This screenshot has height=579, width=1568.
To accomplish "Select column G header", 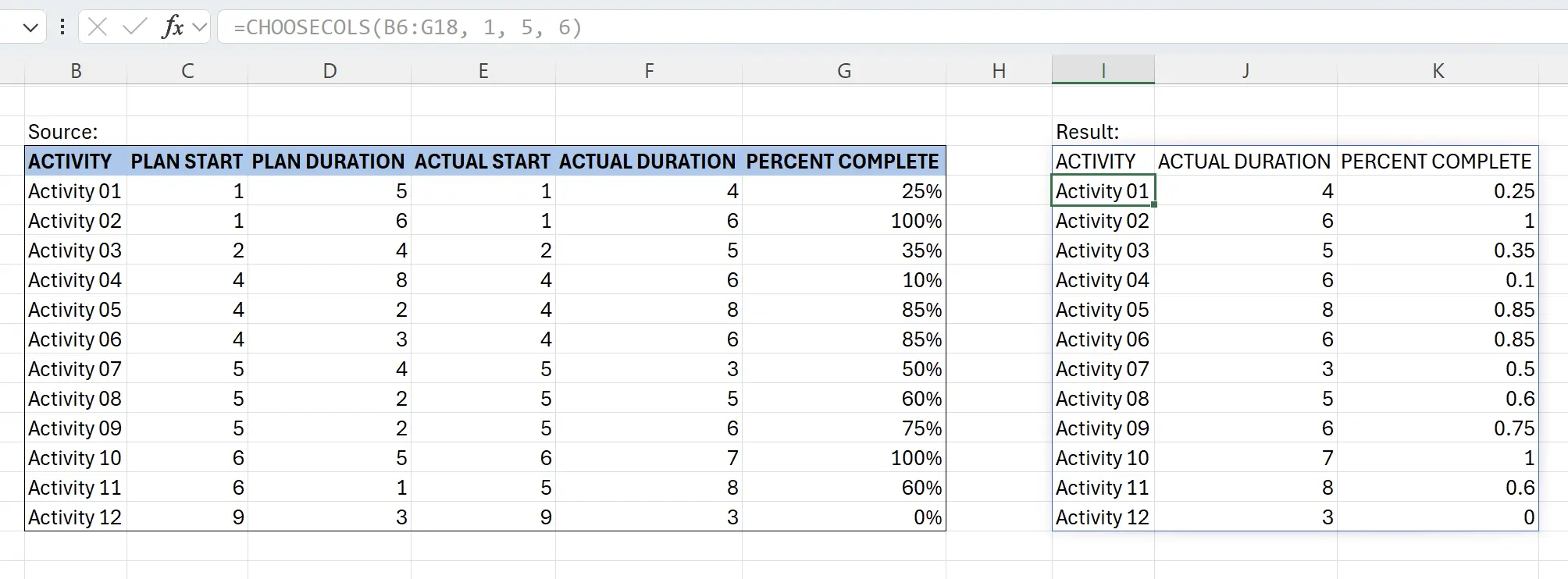I will pyautogui.click(x=844, y=70).
